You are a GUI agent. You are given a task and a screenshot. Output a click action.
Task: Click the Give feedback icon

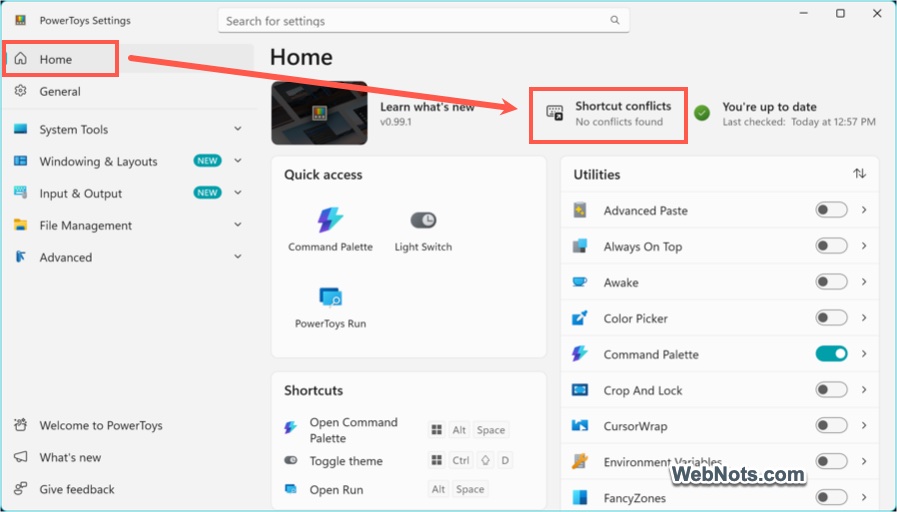coord(21,489)
